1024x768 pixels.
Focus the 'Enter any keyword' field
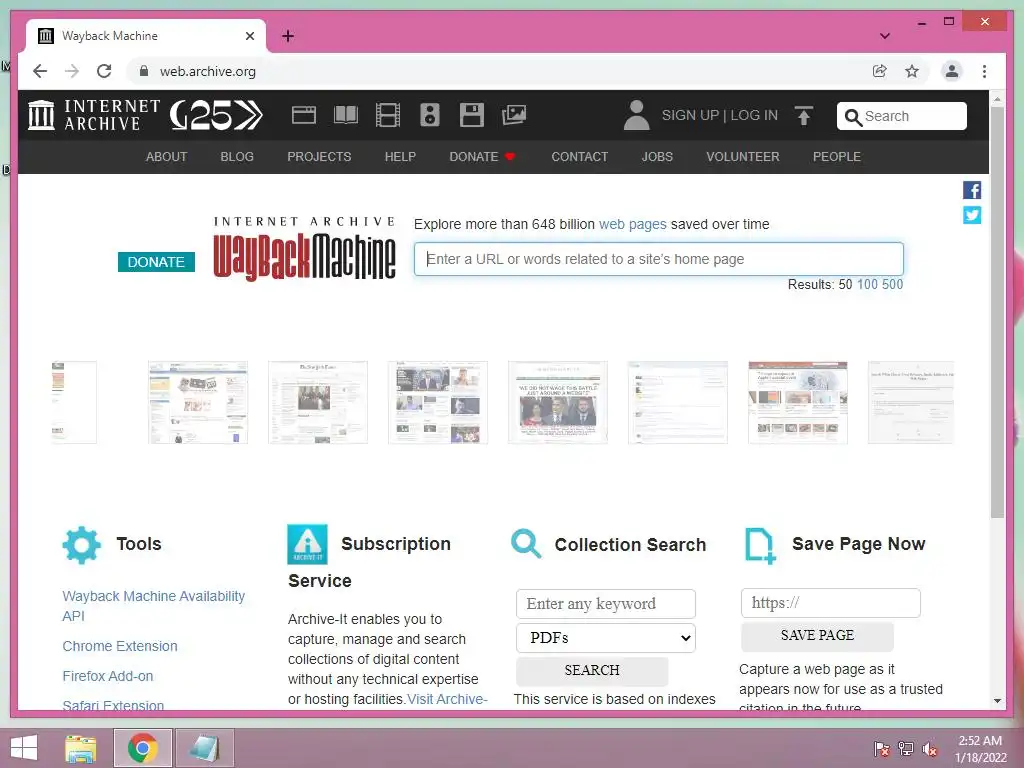tap(605, 604)
